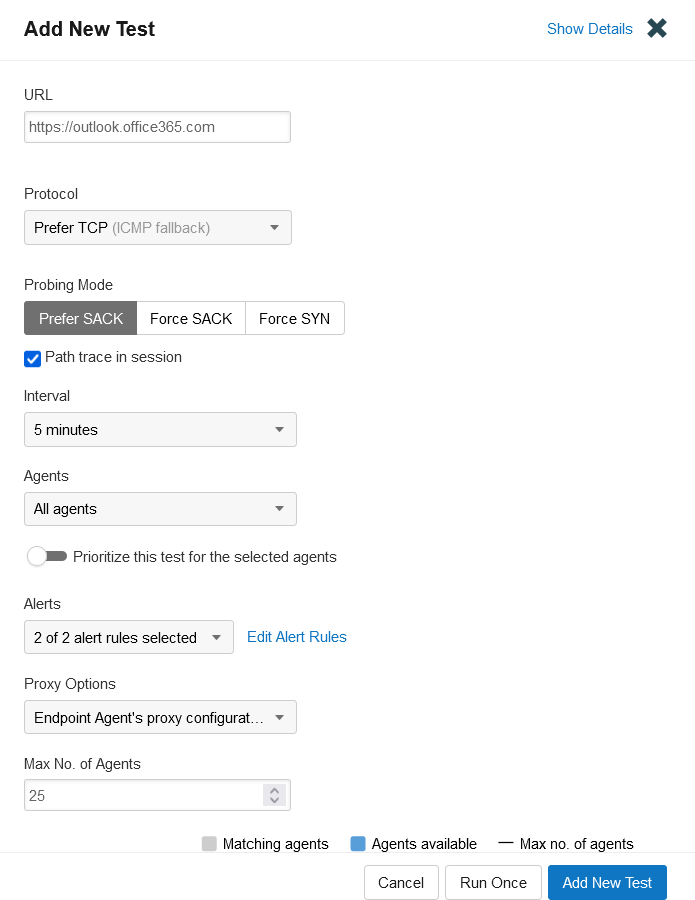
Task: Click the Matching agents legend swatch
Action: tap(209, 844)
